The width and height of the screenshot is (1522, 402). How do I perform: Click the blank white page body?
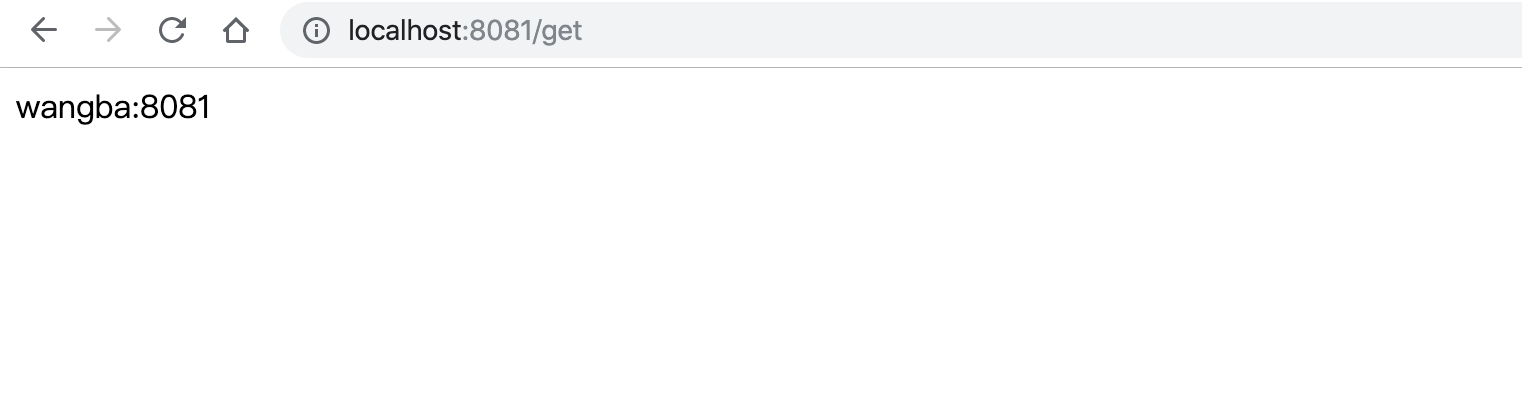pos(760,260)
